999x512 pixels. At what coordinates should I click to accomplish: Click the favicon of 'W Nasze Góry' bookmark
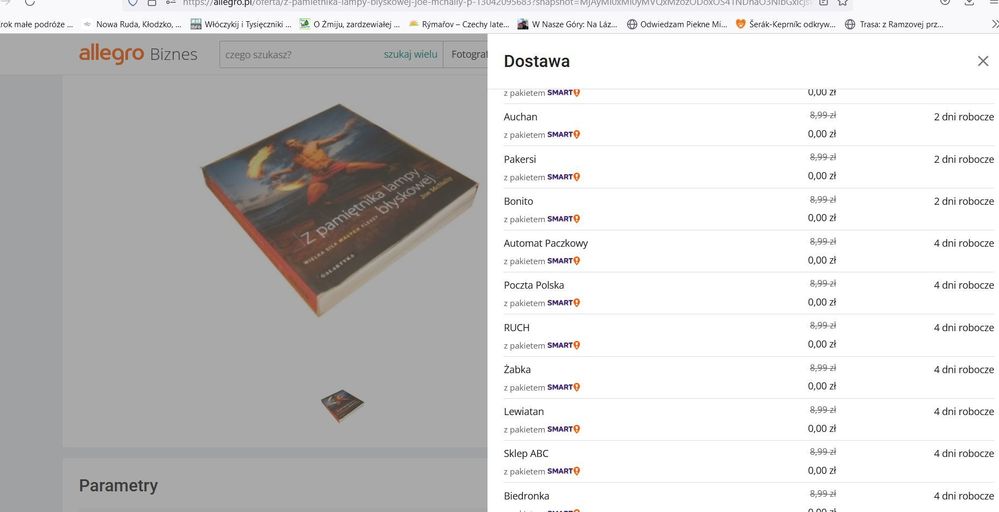click(x=523, y=24)
